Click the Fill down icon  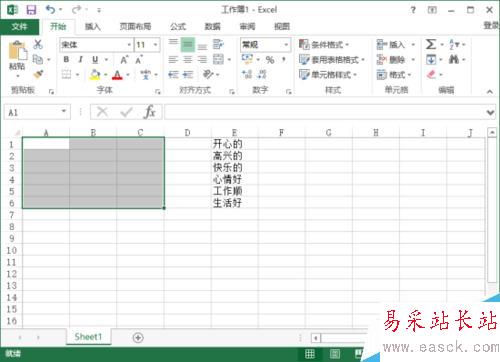click(x=431, y=60)
